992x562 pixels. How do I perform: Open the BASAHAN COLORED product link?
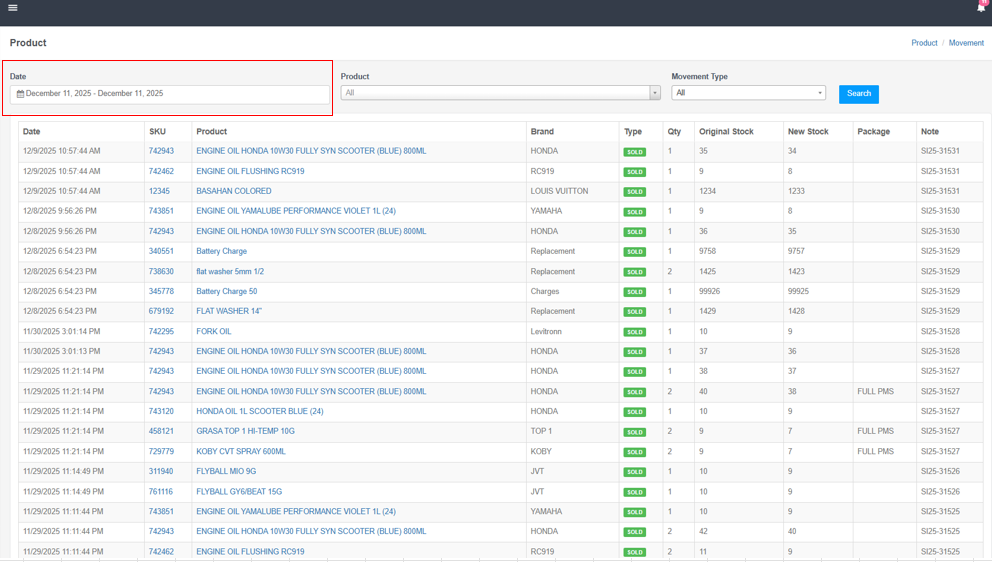[233, 191]
